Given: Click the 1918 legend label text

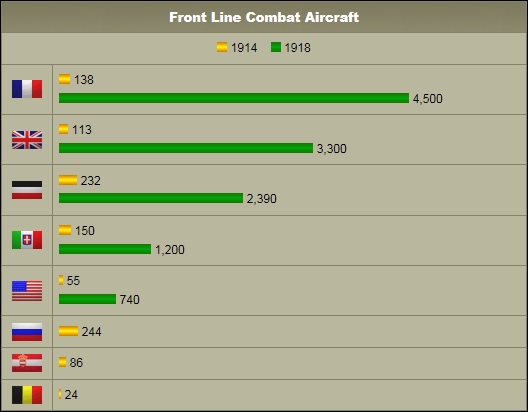Looking at the screenshot, I should (x=297, y=48).
